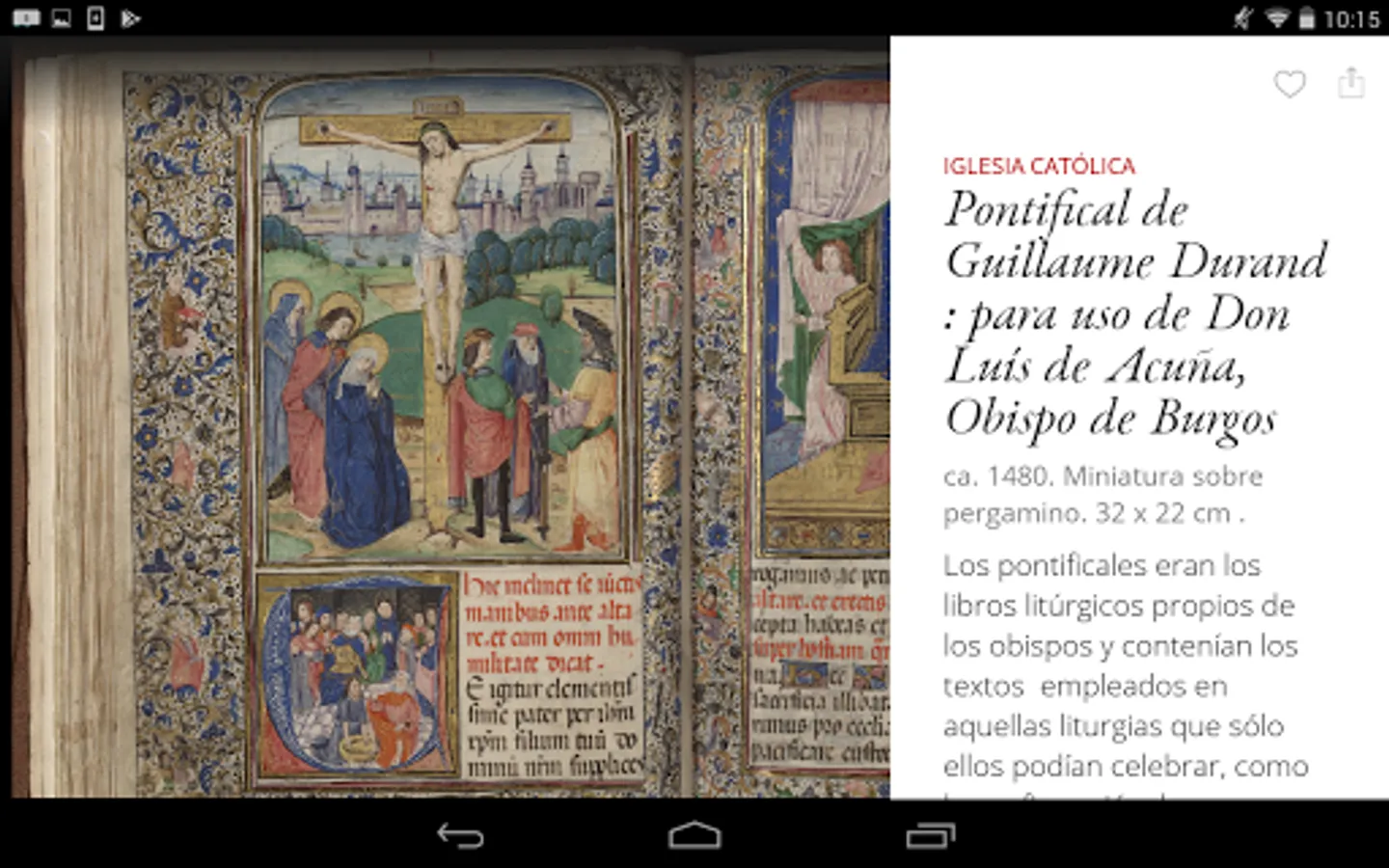The height and width of the screenshot is (868, 1389).
Task: Tap the battery status icon
Action: click(x=1306, y=17)
